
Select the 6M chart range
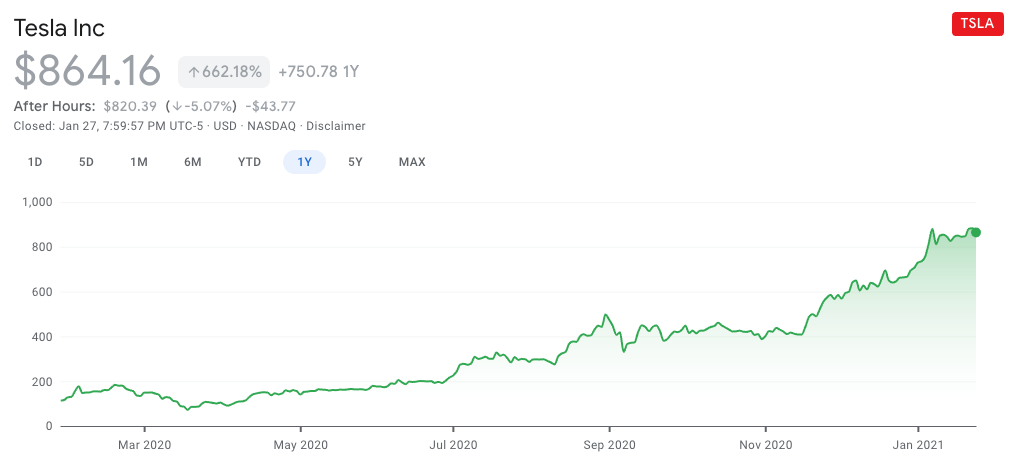[192, 162]
